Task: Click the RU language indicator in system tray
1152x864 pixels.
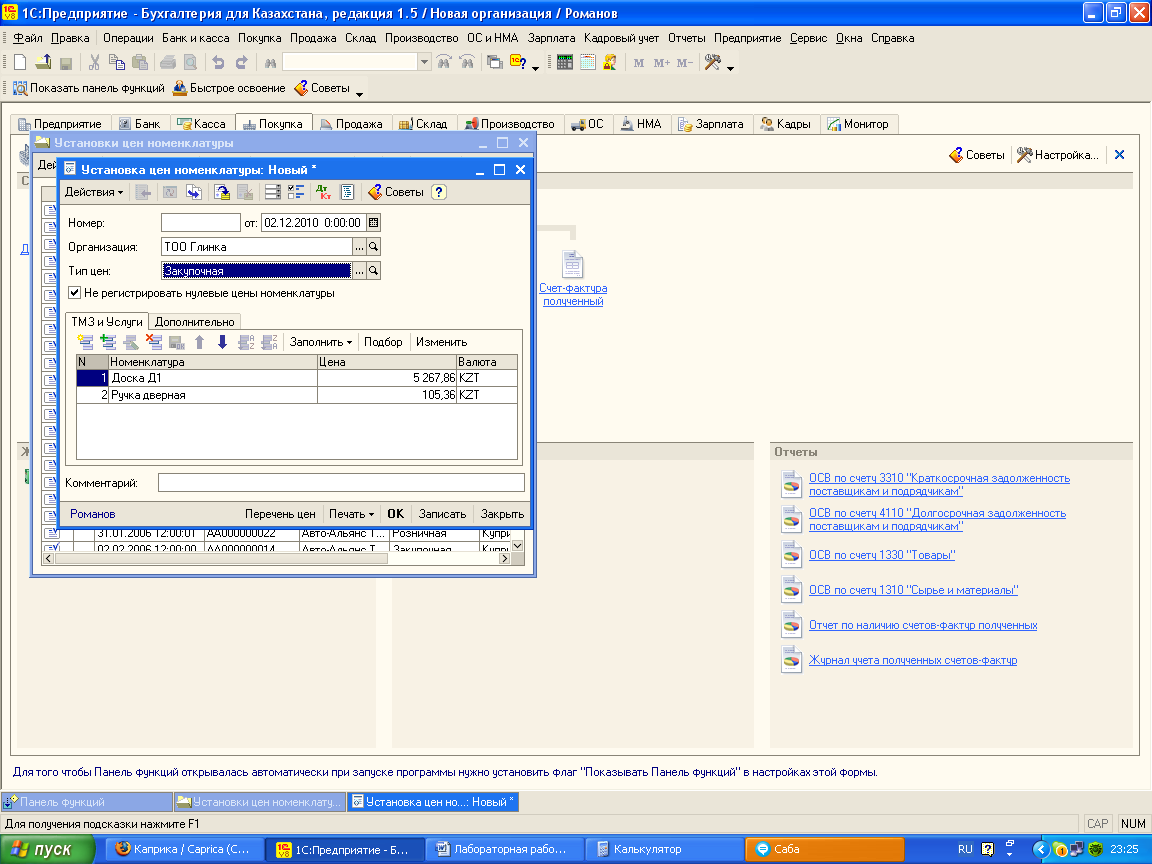Action: click(x=965, y=849)
